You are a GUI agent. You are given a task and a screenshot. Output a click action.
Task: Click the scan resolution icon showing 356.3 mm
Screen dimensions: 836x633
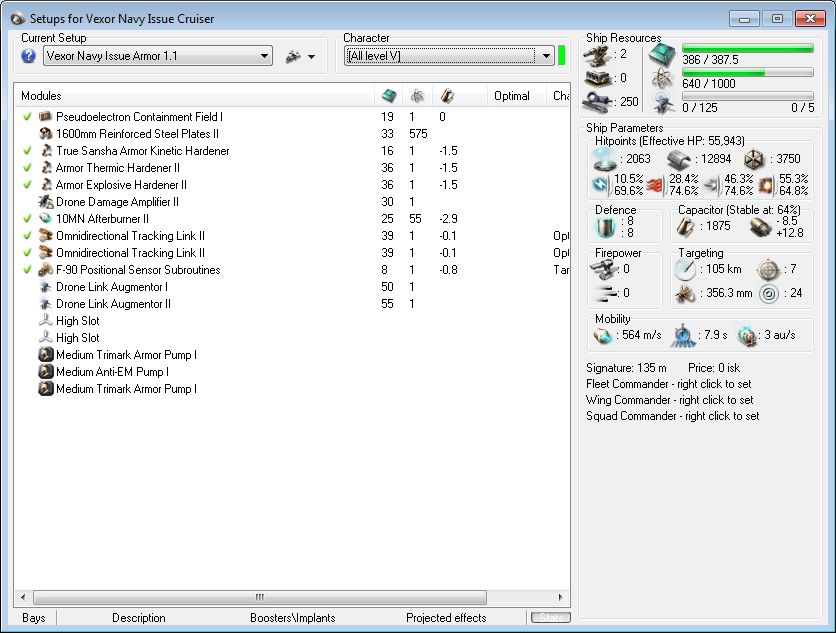(685, 293)
